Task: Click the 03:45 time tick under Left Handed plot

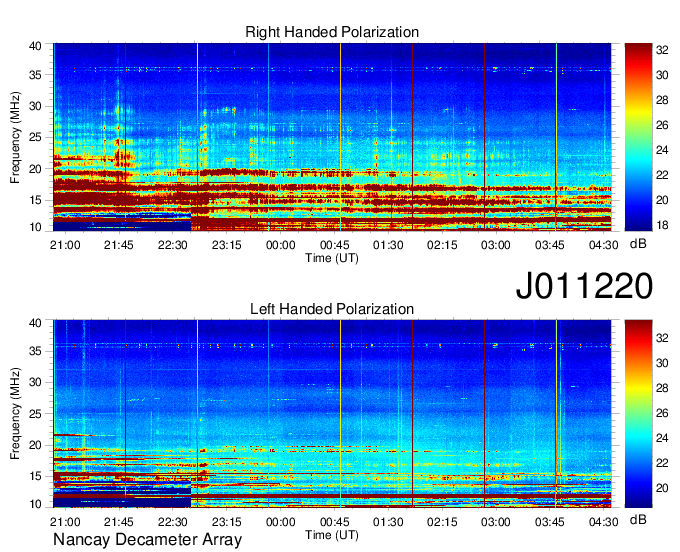Action: tap(549, 522)
